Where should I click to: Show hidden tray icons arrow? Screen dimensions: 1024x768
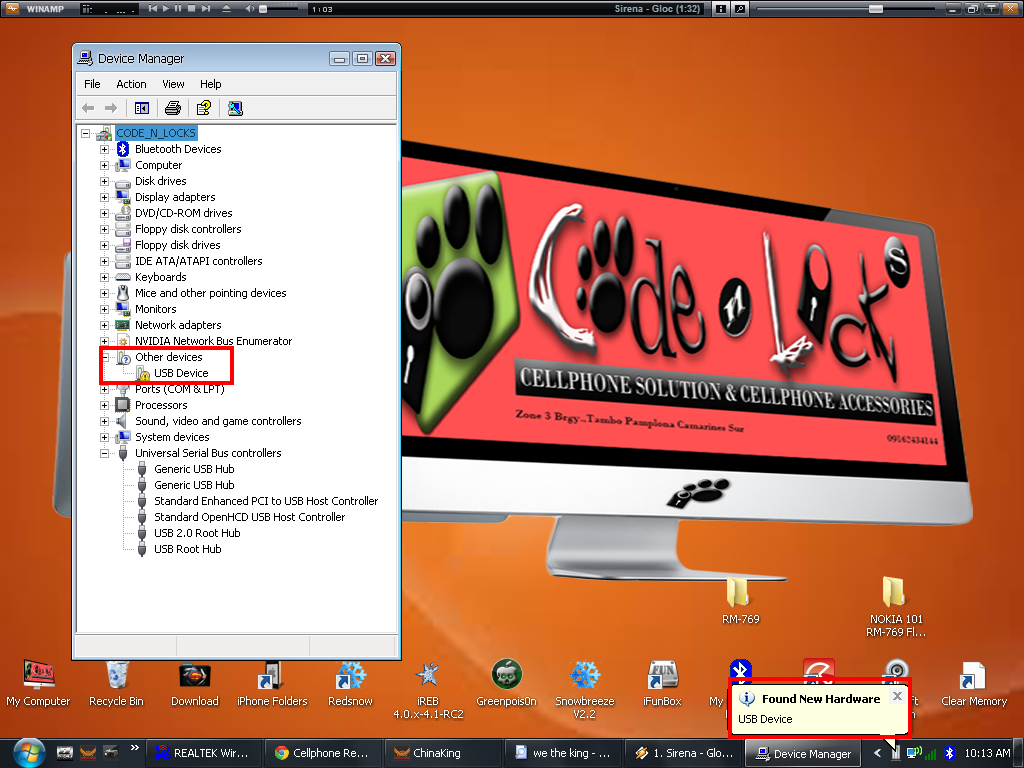877,753
